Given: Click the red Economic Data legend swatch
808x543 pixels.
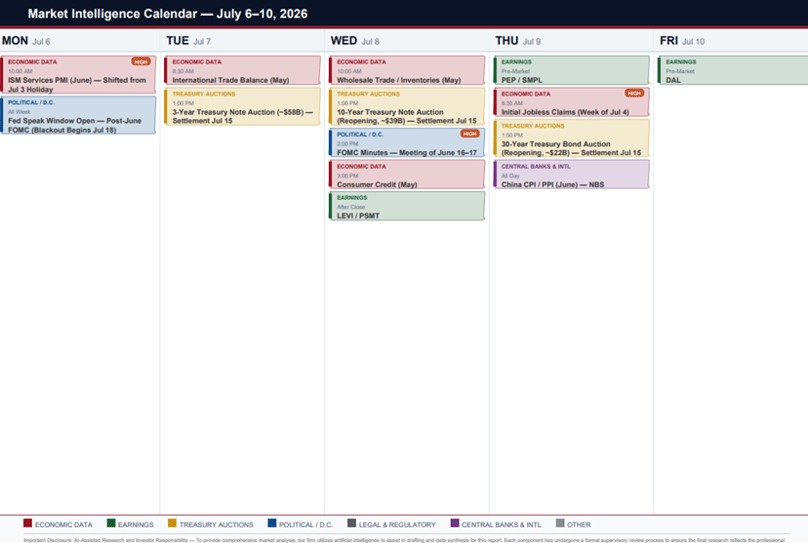Looking at the screenshot, I should 28,523.
